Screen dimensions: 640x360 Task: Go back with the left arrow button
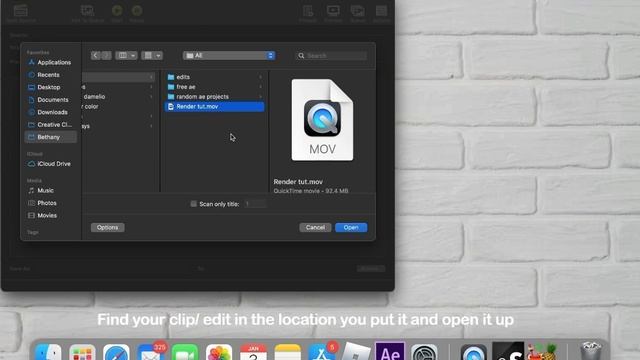click(x=96, y=56)
